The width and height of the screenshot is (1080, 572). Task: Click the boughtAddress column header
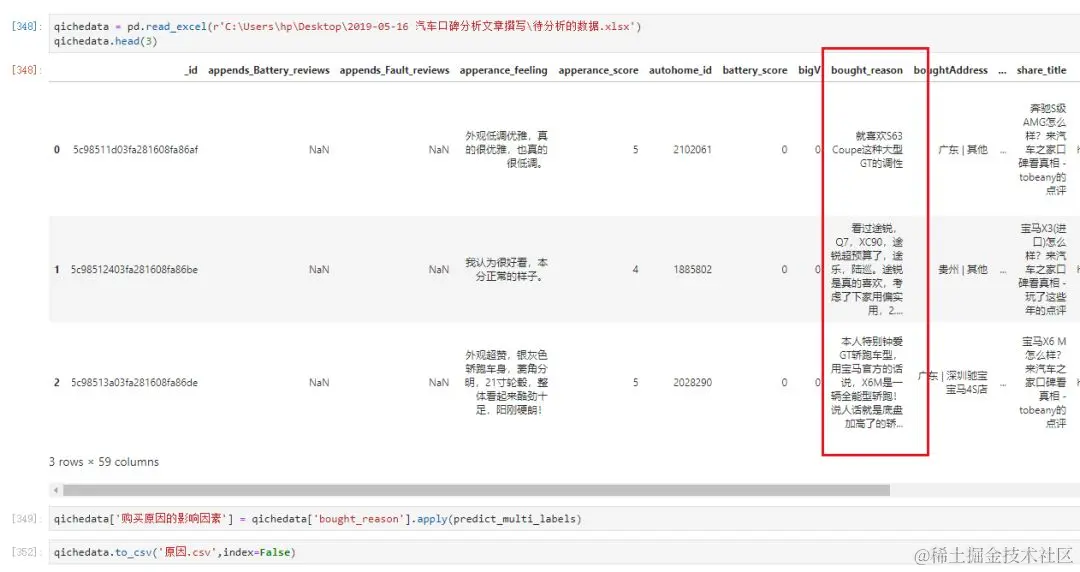[x=951, y=70]
